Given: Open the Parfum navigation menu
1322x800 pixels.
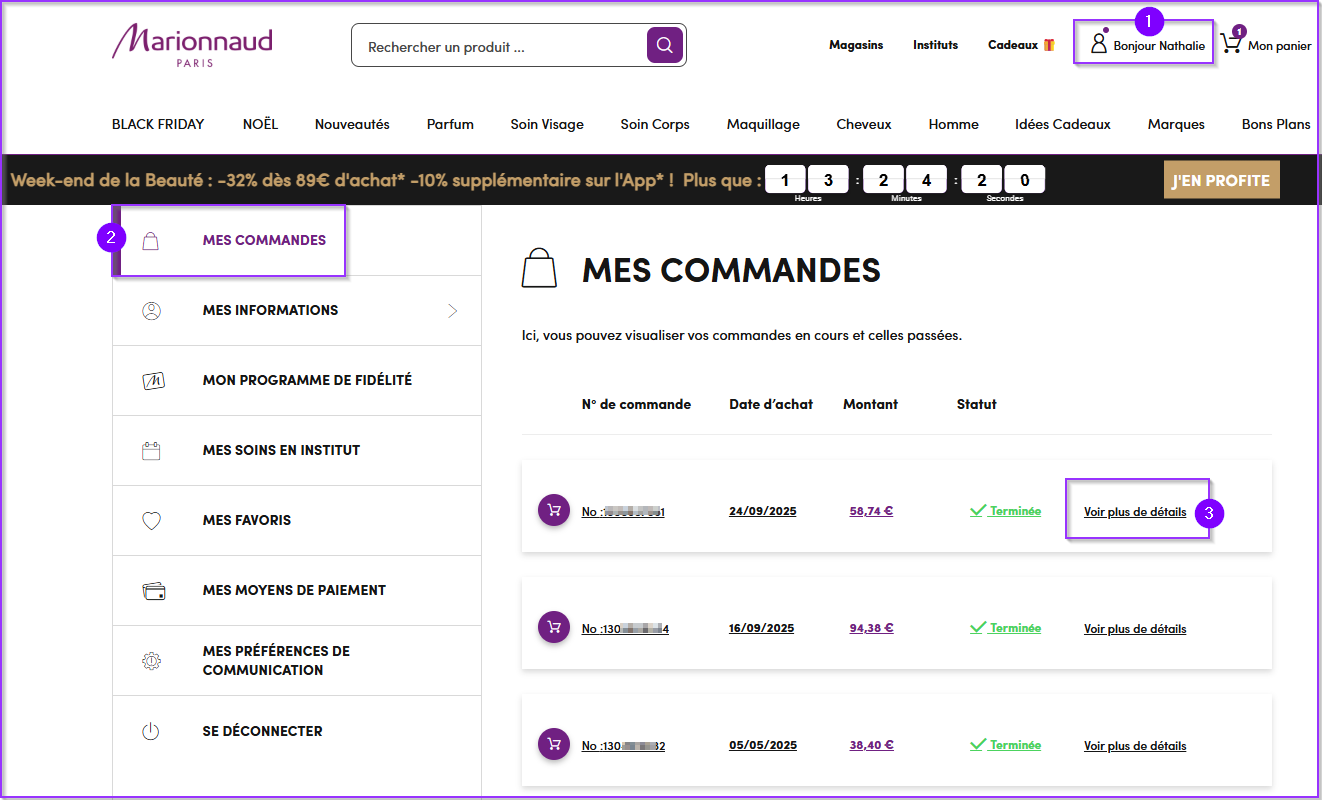Looking at the screenshot, I should coord(450,124).
